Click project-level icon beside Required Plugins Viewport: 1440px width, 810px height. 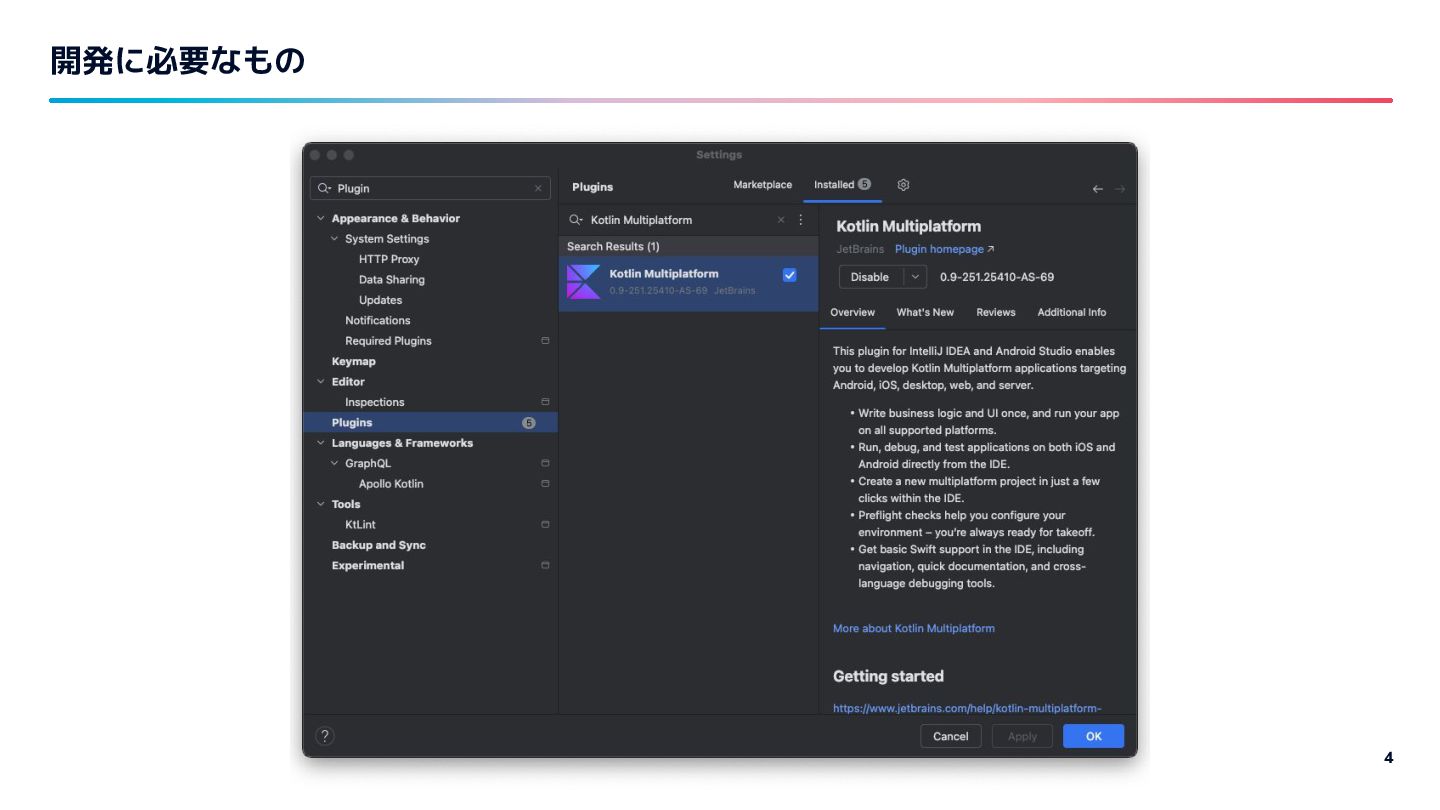[545, 341]
